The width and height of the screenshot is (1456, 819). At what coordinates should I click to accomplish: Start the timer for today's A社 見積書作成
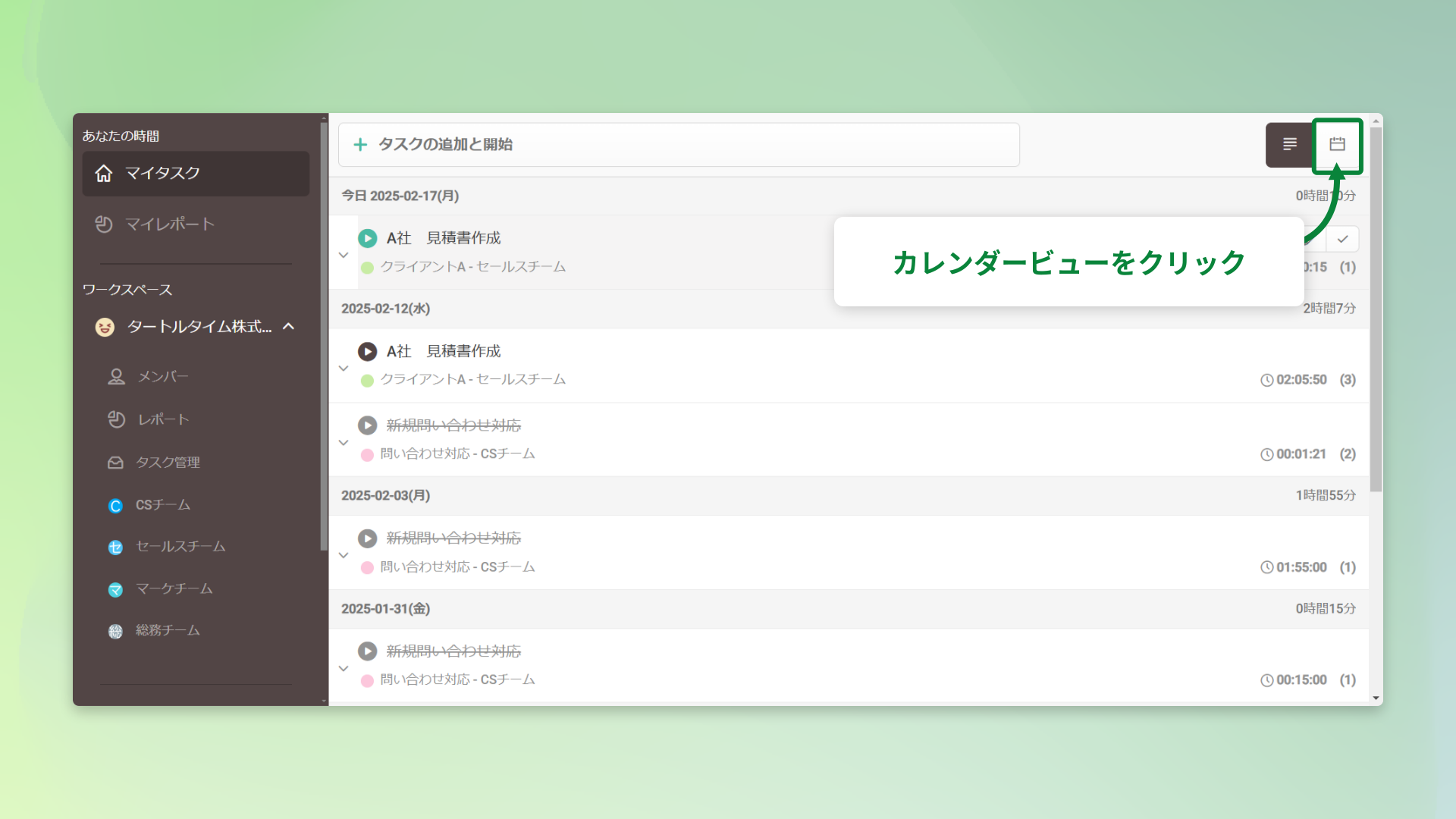(x=368, y=237)
